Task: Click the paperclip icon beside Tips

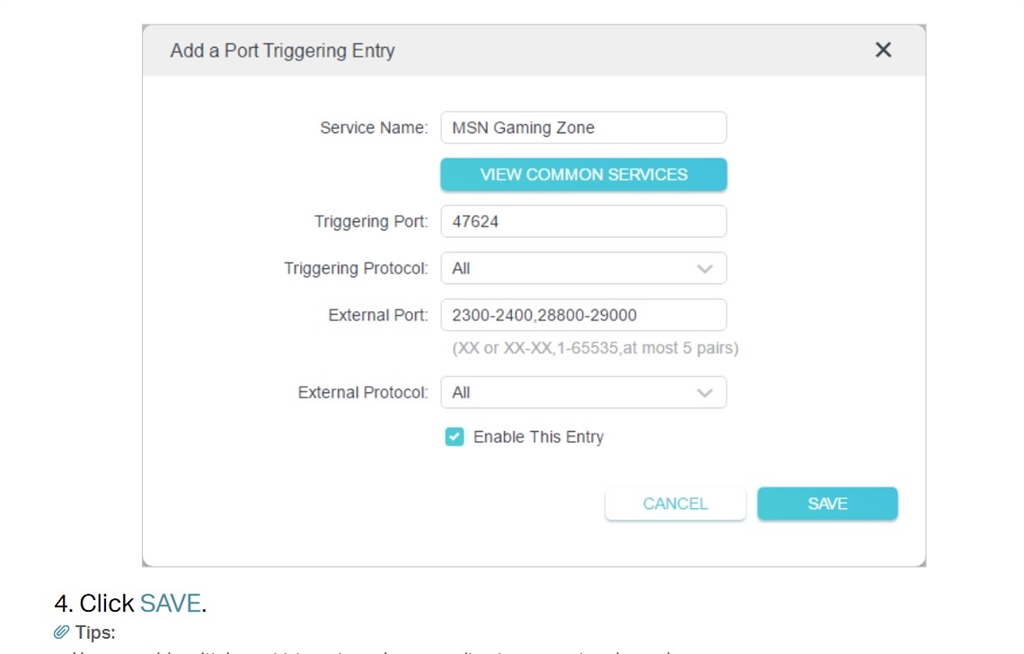Action: tap(62, 632)
